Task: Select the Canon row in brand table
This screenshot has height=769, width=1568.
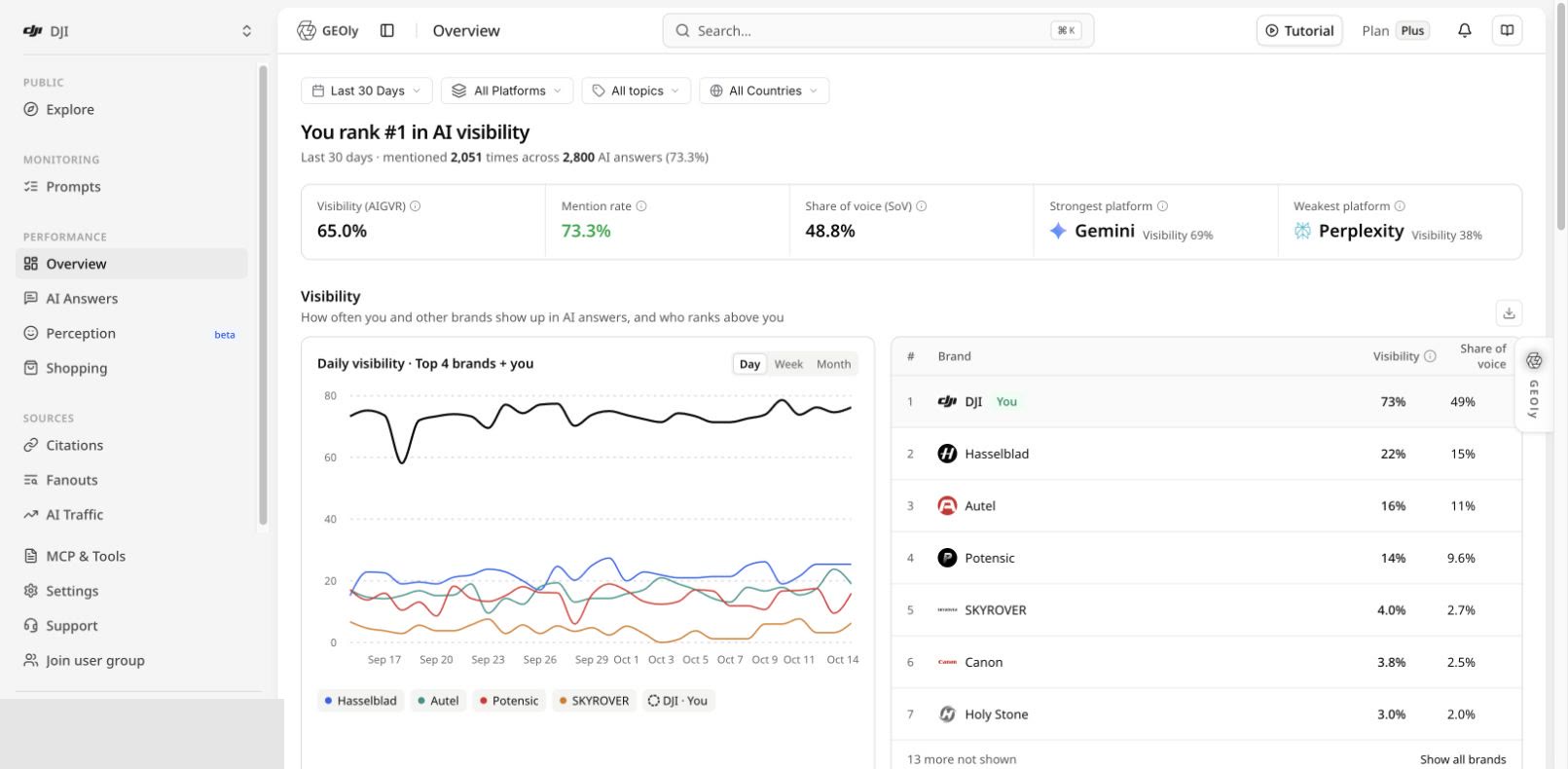Action: [1206, 662]
